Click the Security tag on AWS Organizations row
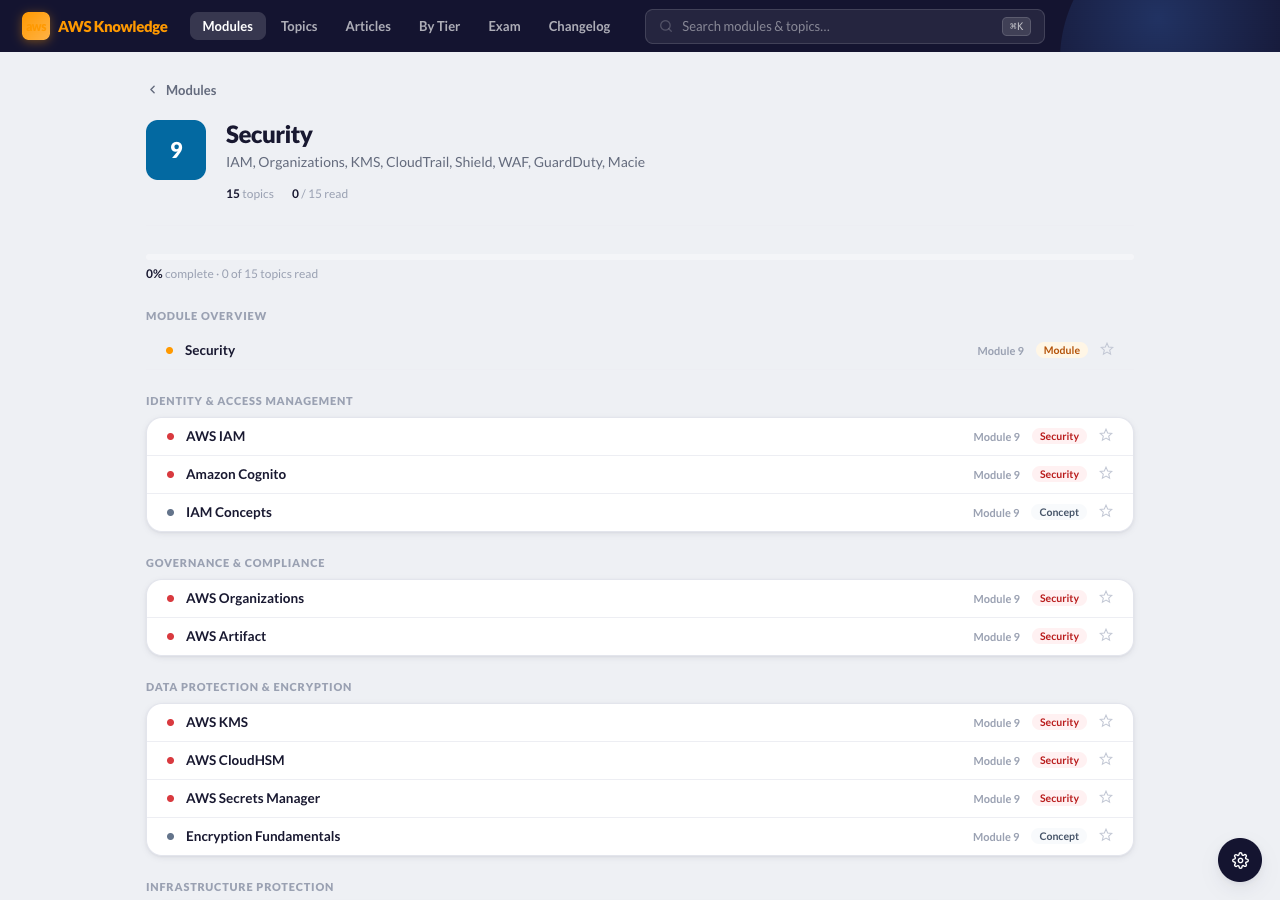Screen dimensions: 1280x900 click(1059, 598)
